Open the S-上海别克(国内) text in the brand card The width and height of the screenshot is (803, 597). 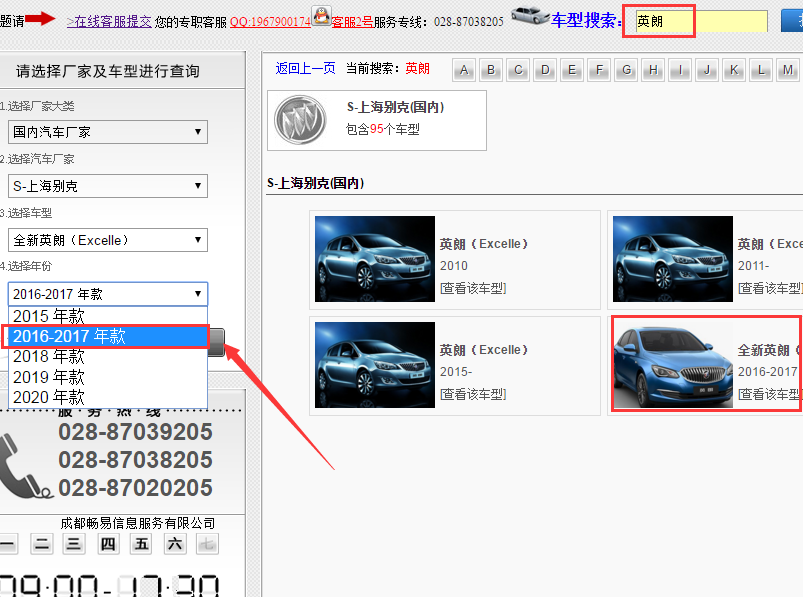(x=395, y=107)
